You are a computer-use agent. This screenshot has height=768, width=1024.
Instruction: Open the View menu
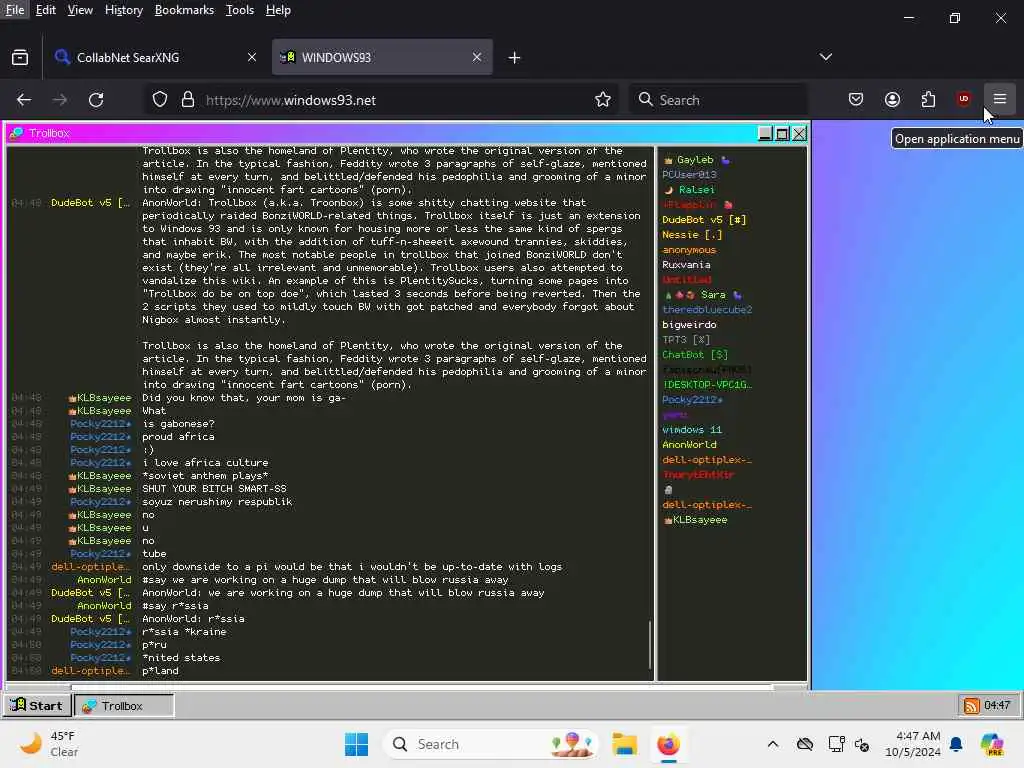tap(80, 10)
